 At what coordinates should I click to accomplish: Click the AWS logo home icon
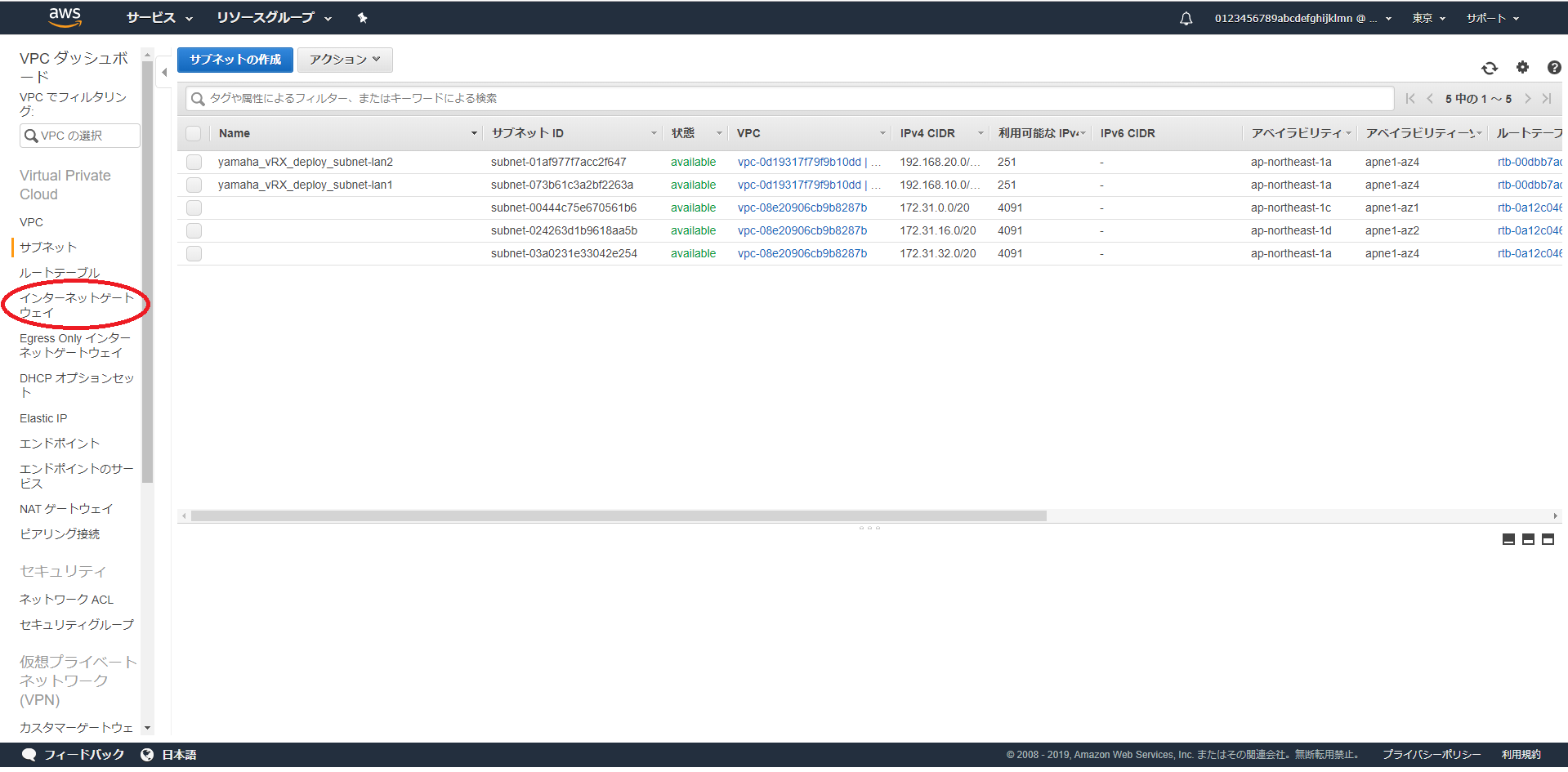(x=65, y=17)
